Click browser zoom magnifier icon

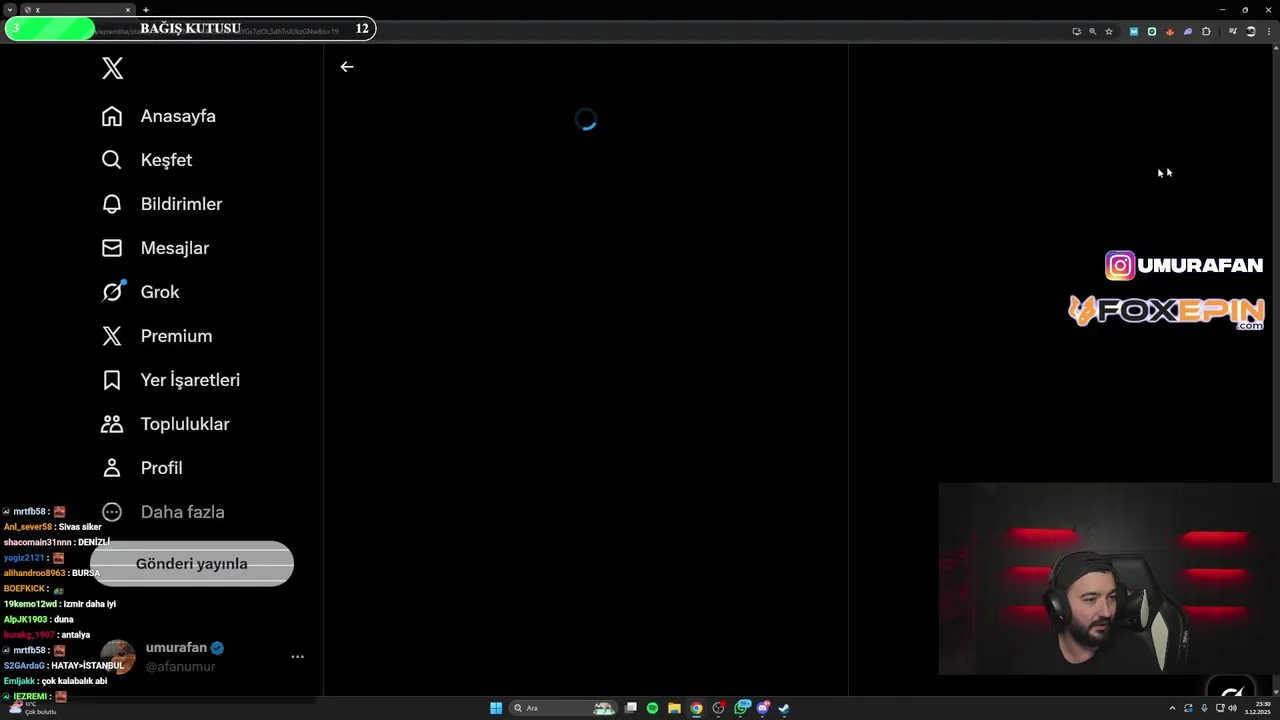tap(1092, 32)
